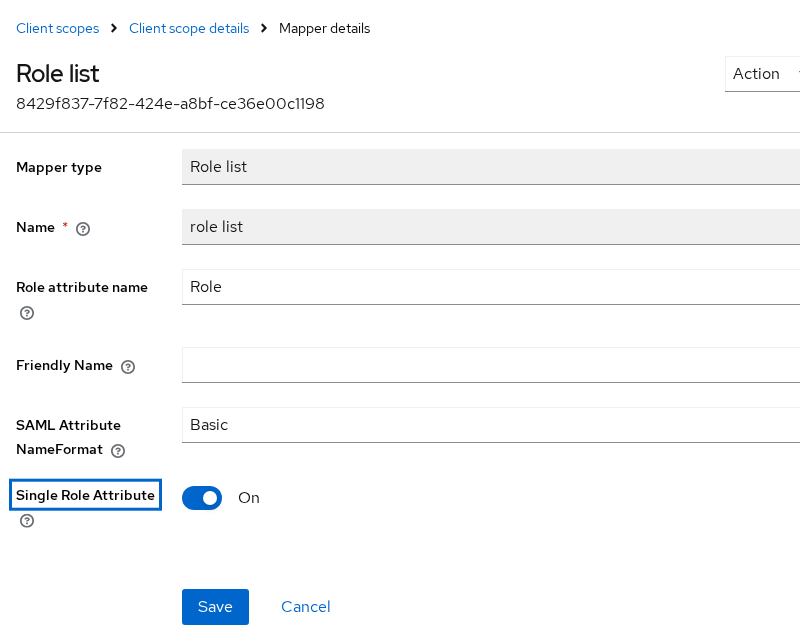The width and height of the screenshot is (800, 644).
Task: Click the Single Role Attribute label
Action: [x=85, y=495]
